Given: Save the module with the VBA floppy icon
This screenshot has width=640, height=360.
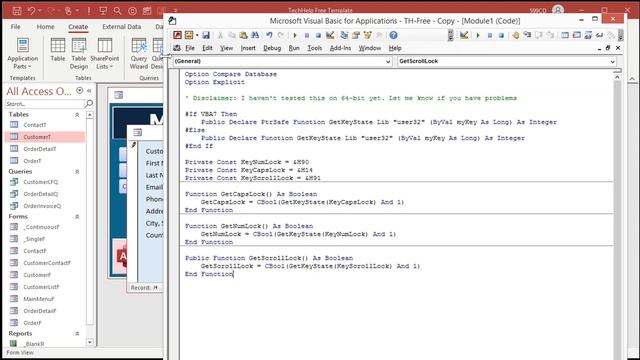Looking at the screenshot, I should click(x=206, y=35).
